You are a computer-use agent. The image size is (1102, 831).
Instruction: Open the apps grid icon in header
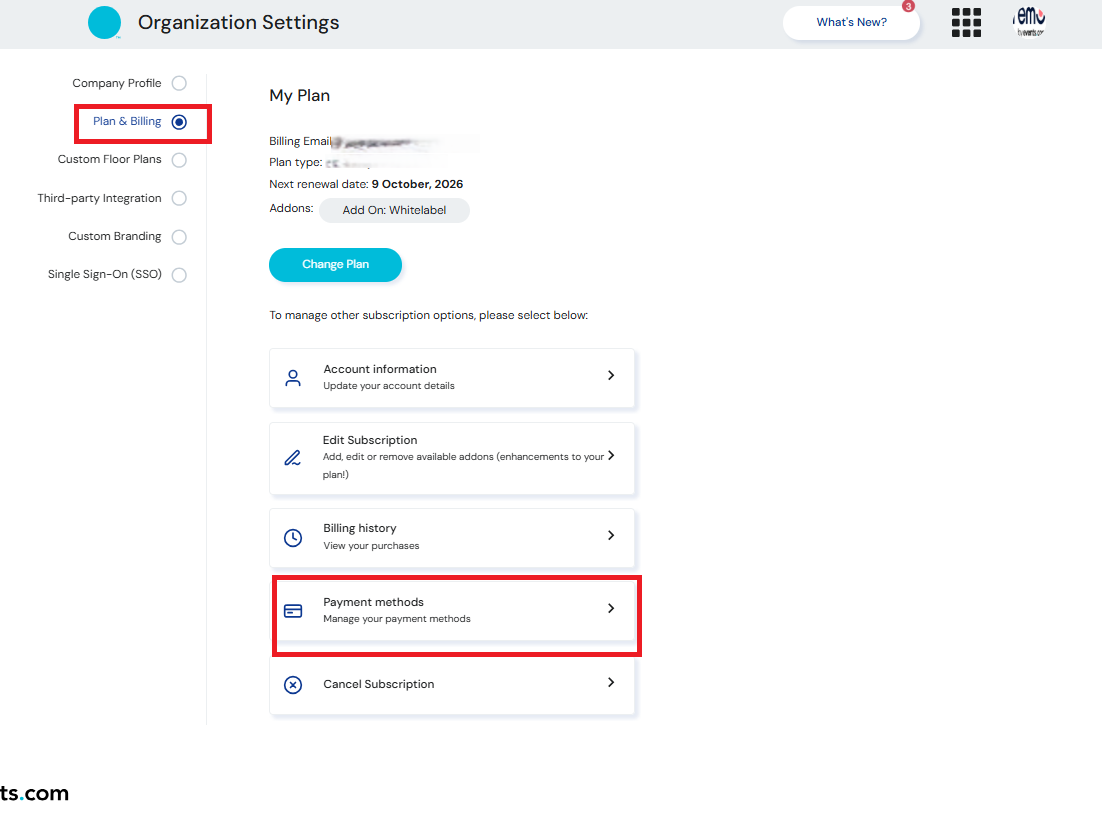(x=966, y=22)
